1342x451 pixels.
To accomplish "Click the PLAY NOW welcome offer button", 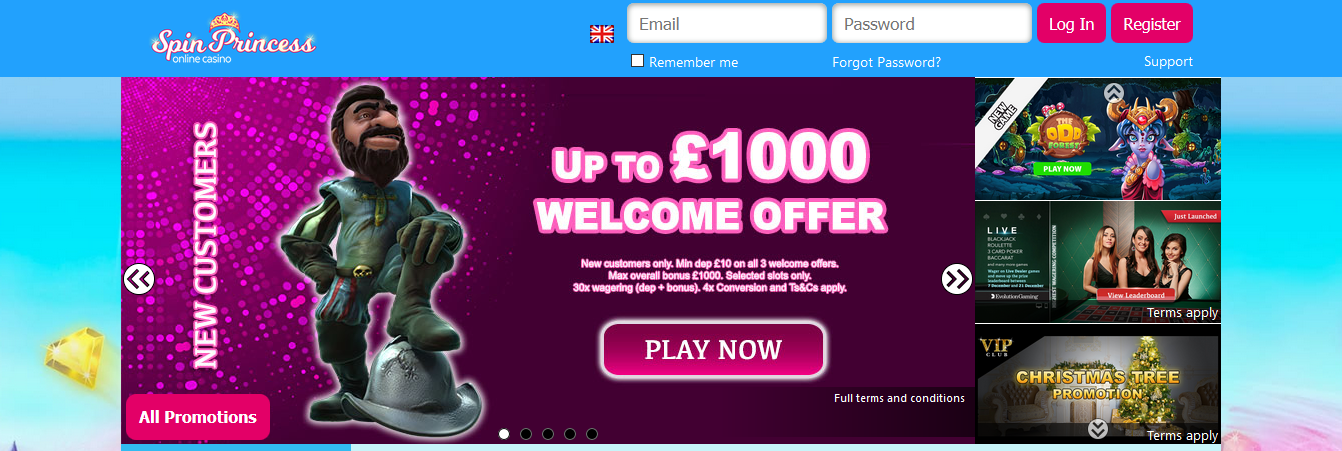I will [714, 350].
